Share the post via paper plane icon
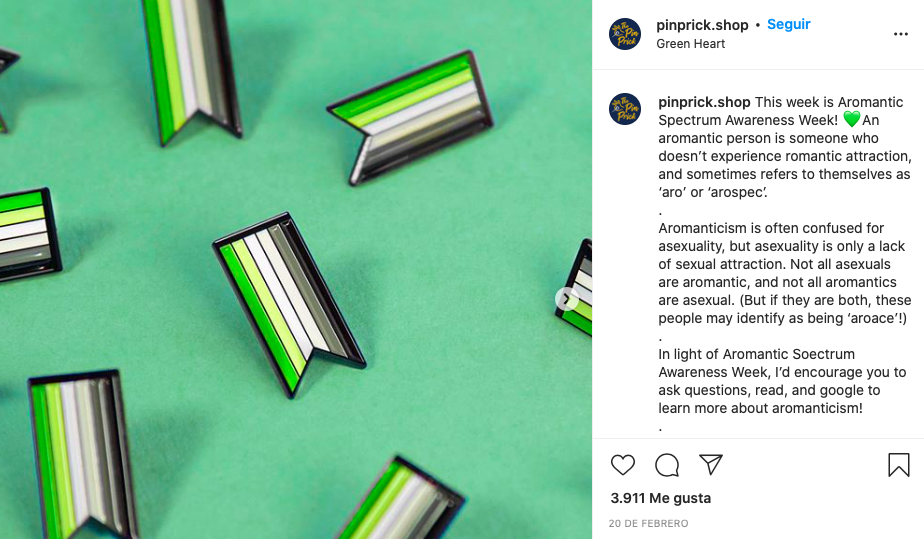 (x=711, y=465)
